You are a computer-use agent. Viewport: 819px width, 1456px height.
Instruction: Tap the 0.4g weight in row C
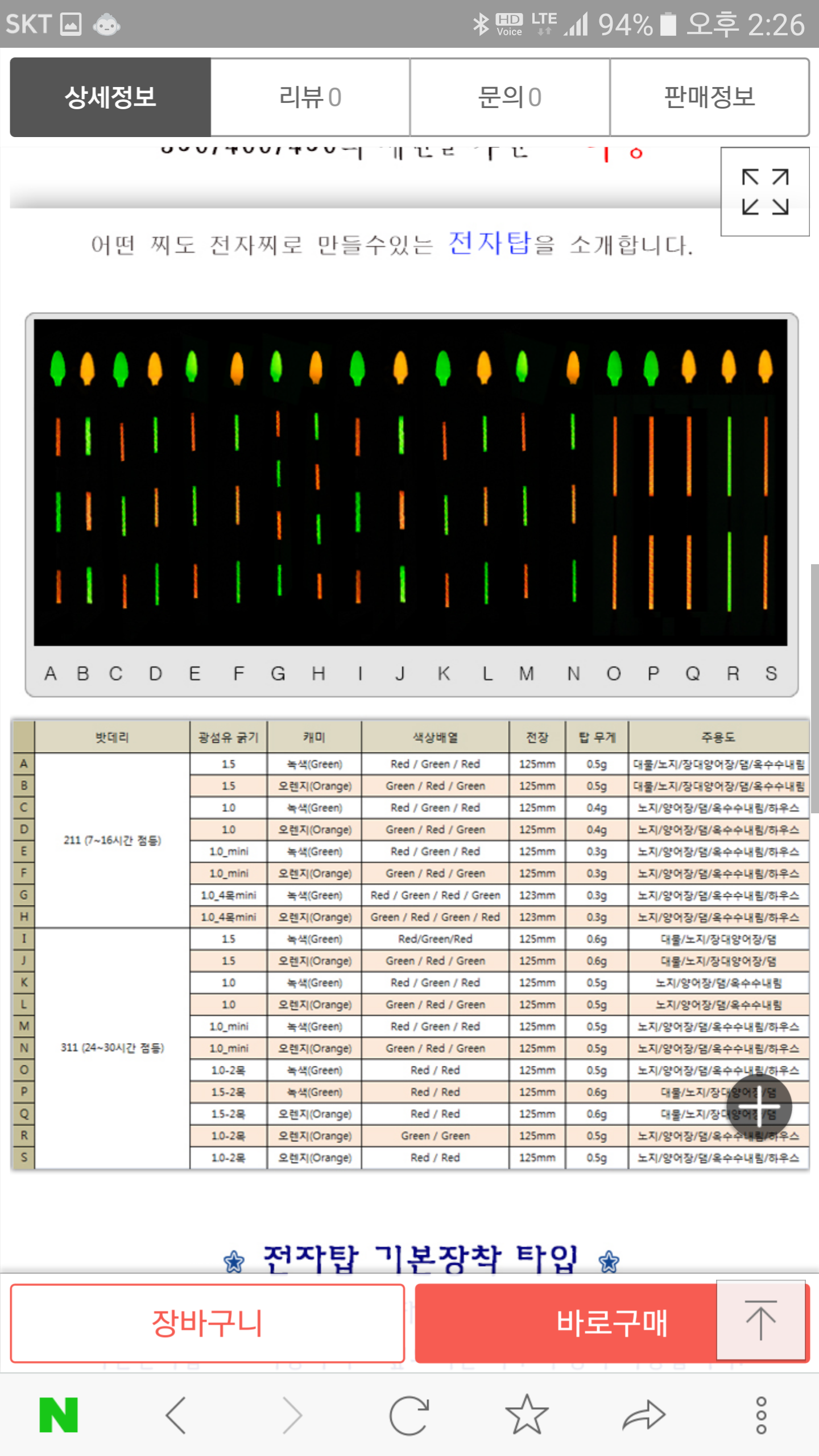pyautogui.click(x=597, y=808)
